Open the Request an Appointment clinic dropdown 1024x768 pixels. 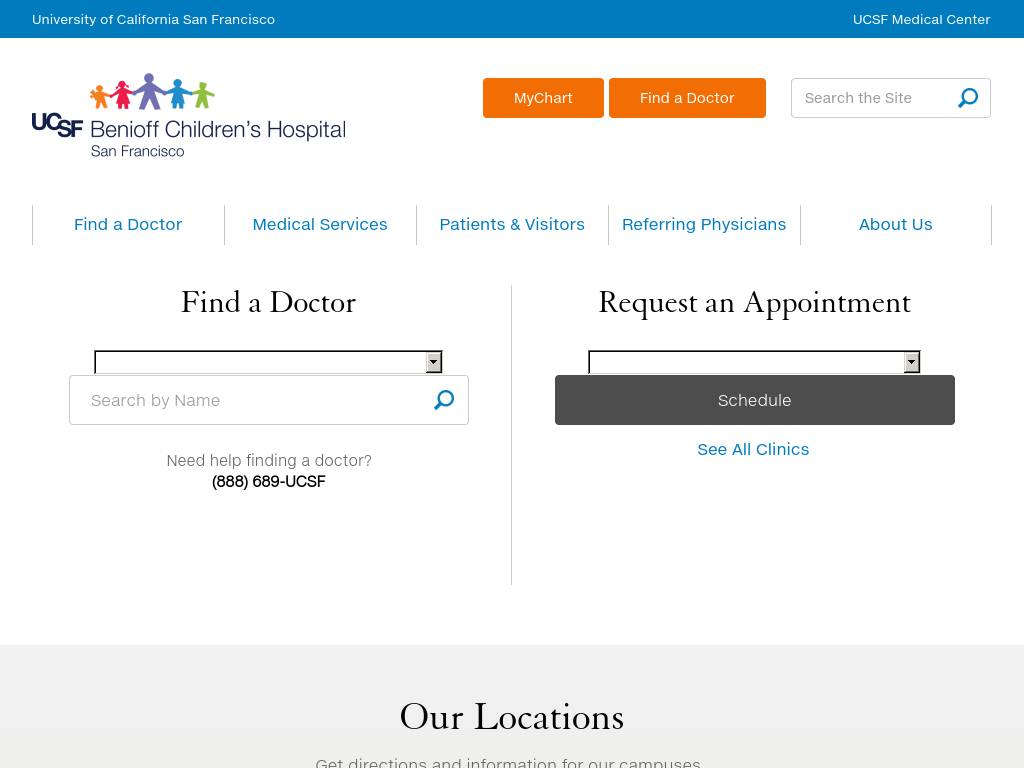[754, 362]
